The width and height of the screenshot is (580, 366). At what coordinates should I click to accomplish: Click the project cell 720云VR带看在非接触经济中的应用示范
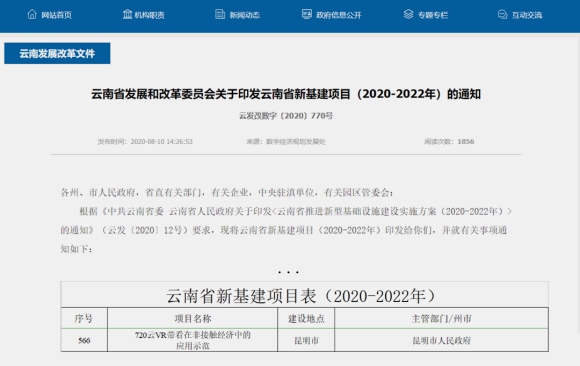(193, 340)
